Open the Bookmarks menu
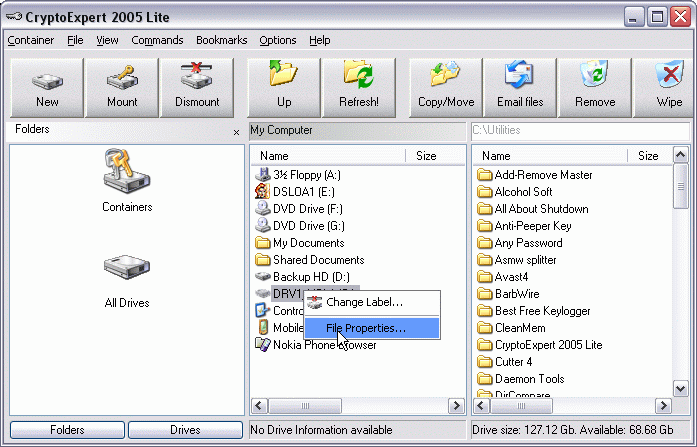Image resolution: width=697 pixels, height=447 pixels. tap(221, 40)
